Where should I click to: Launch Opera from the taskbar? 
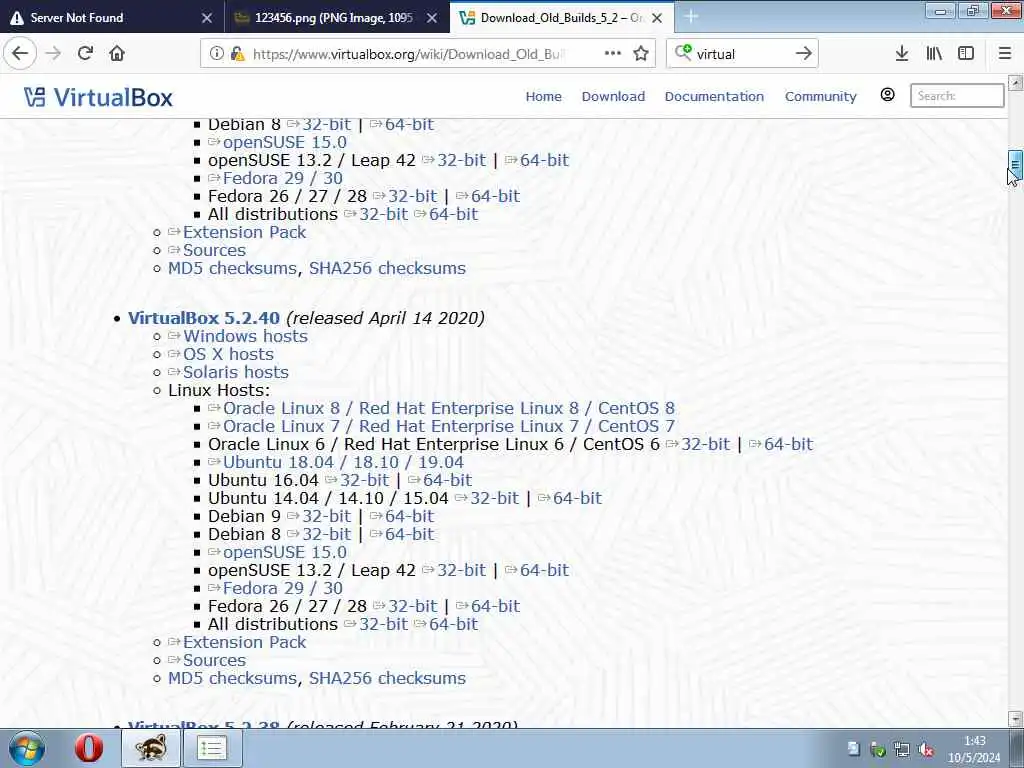tap(88, 748)
